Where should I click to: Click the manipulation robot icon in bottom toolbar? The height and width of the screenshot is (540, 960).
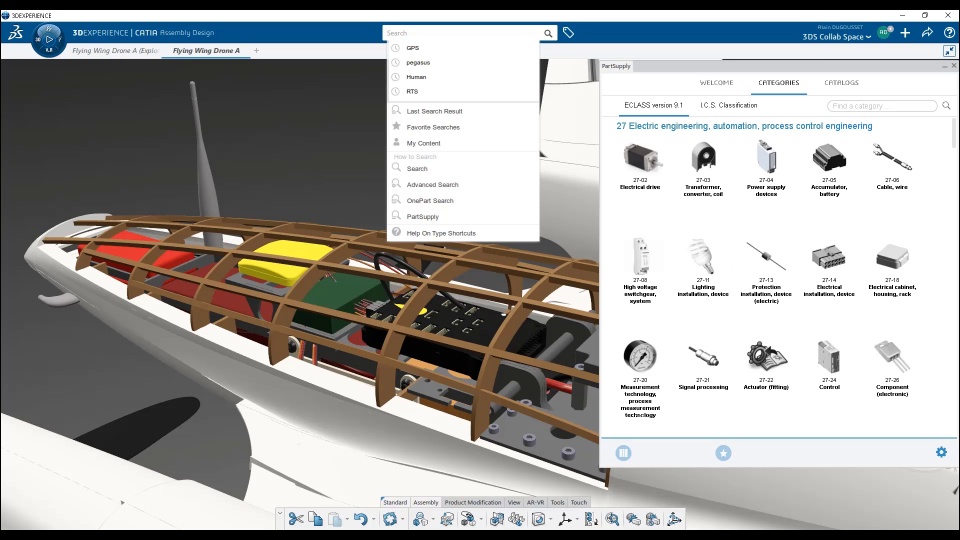(673, 519)
